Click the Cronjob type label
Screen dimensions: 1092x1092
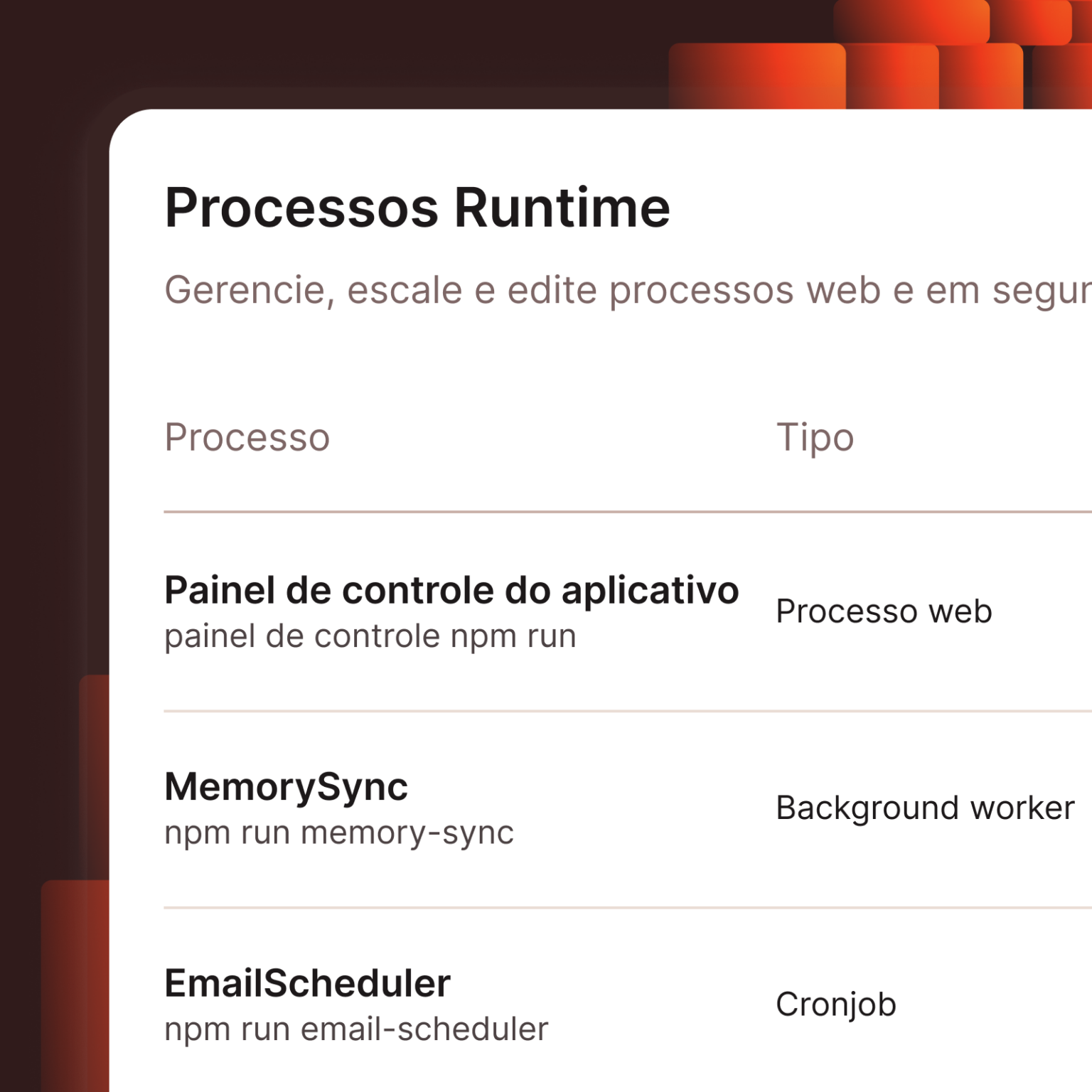point(836,1003)
